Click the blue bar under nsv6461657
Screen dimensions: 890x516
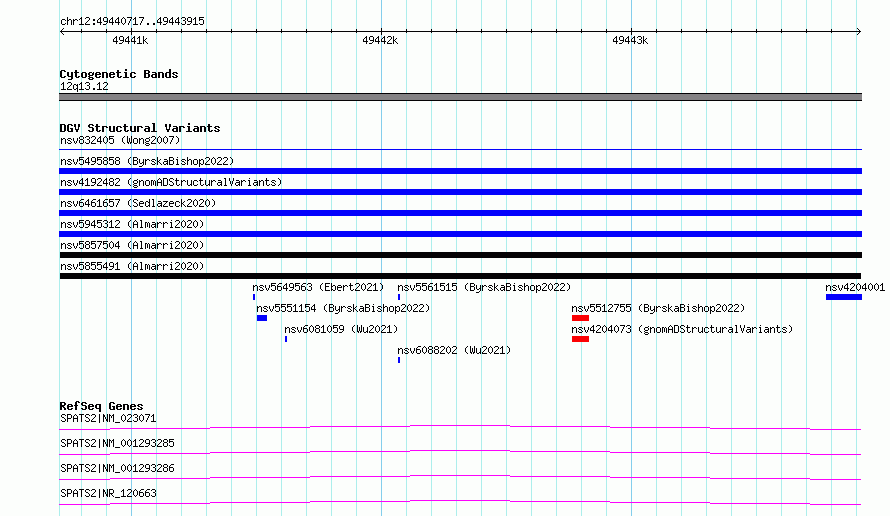point(460,213)
